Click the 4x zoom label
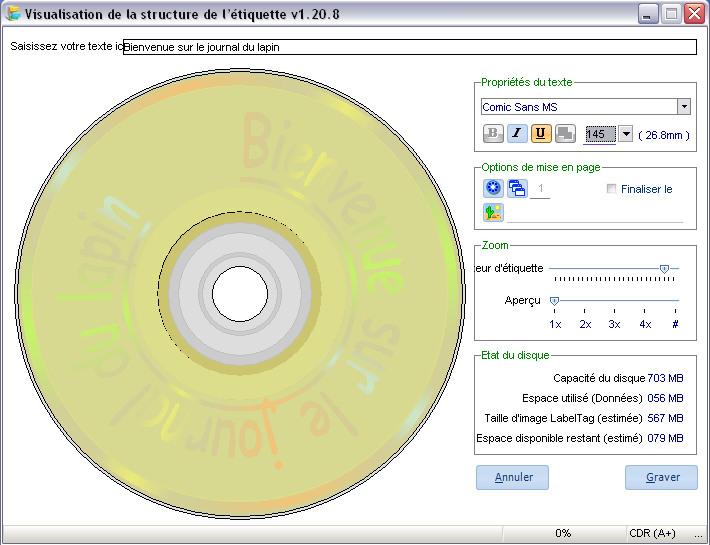Viewport: 710px width, 545px height. point(645,324)
